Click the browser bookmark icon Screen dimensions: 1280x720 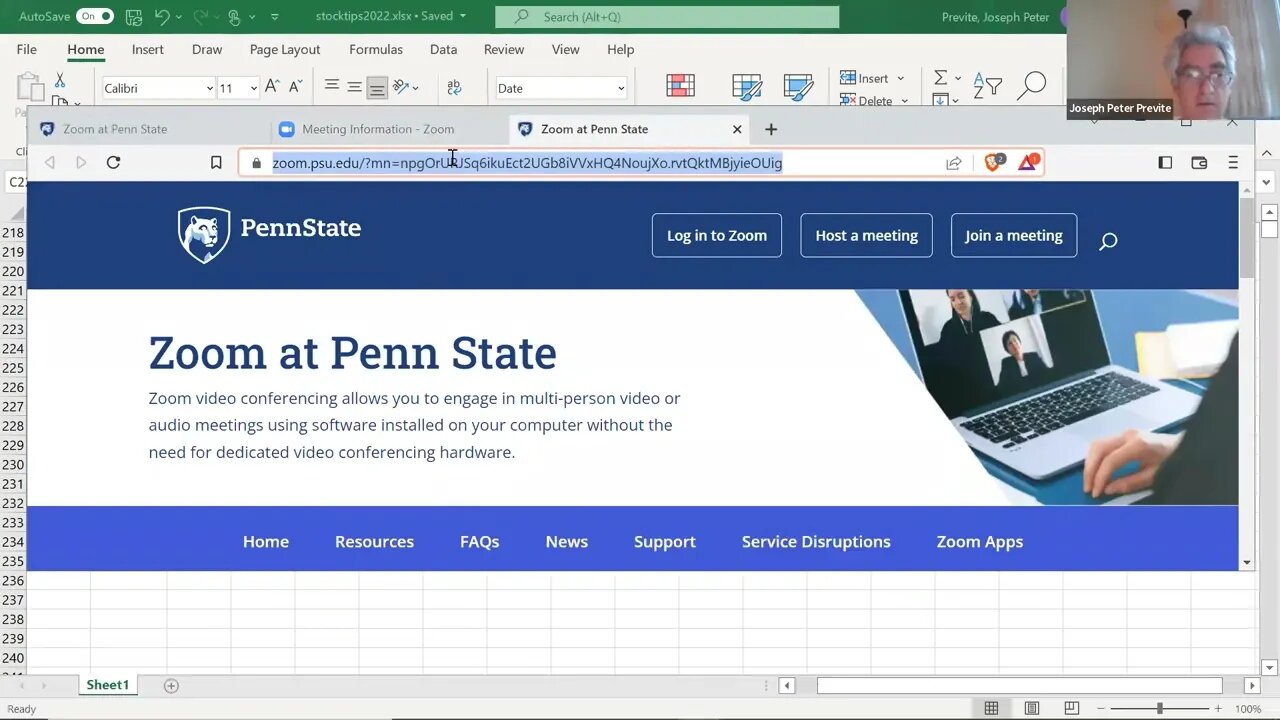tap(216, 162)
